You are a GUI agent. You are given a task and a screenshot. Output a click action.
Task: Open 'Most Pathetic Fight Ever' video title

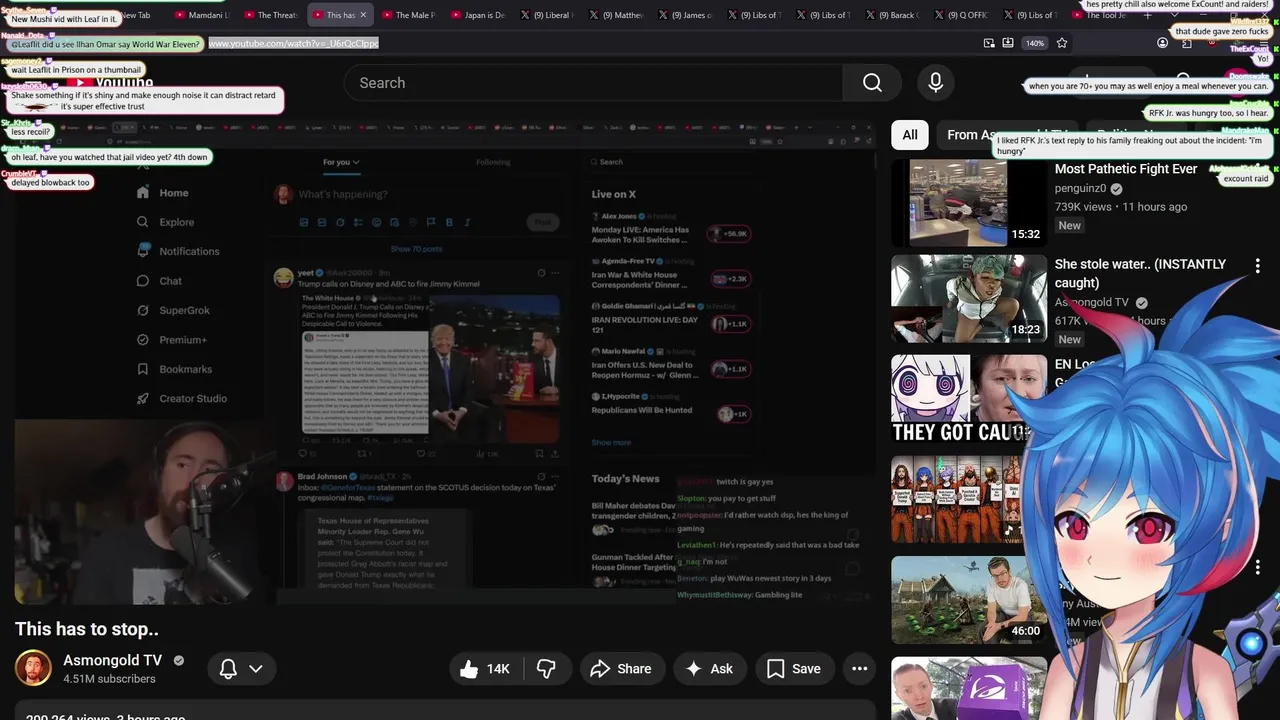pyautogui.click(x=1126, y=169)
